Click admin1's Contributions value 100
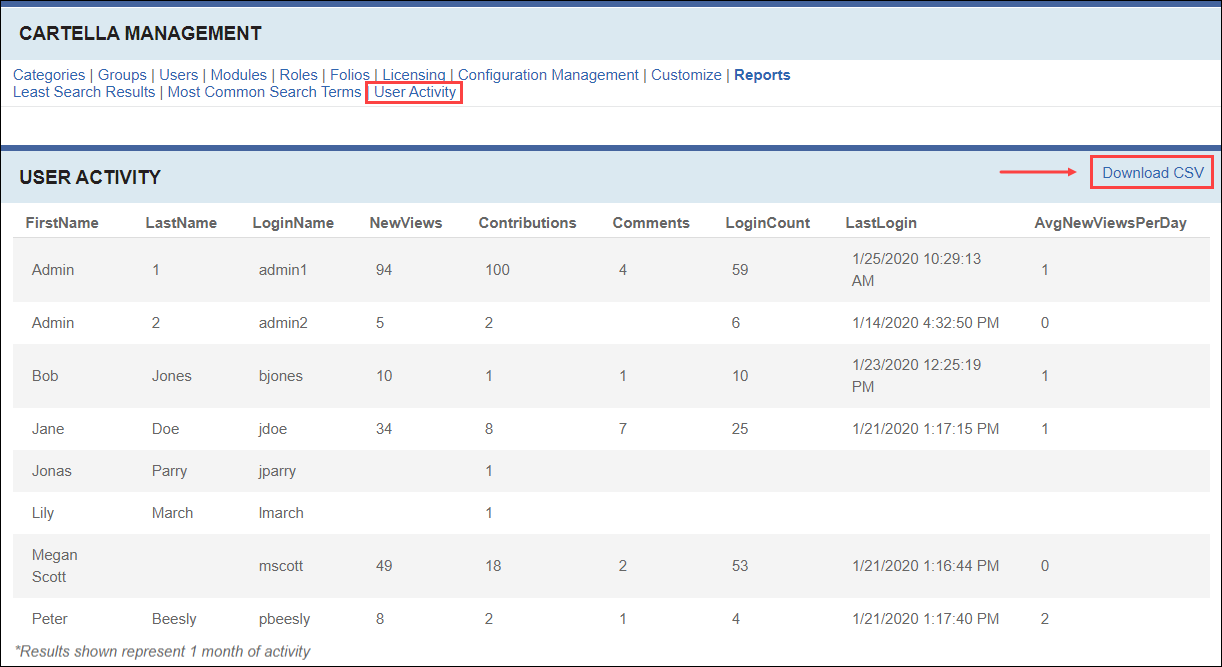Image resolution: width=1222 pixels, height=667 pixels. click(x=497, y=270)
